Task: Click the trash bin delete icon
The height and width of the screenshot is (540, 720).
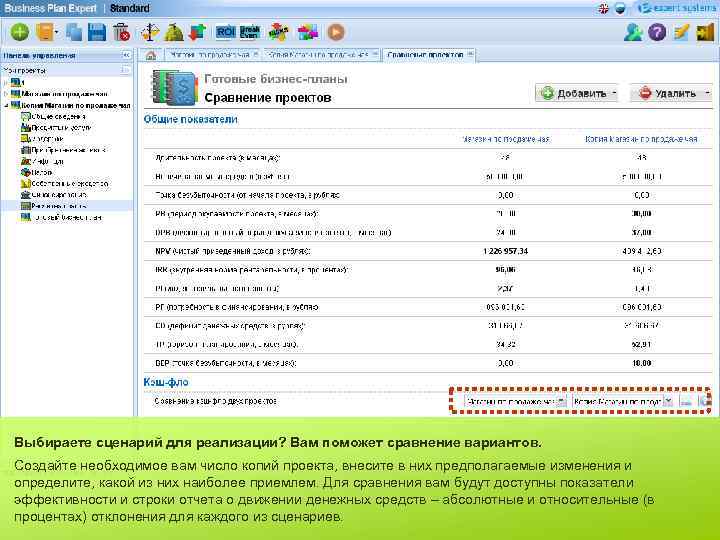Action: (122, 32)
